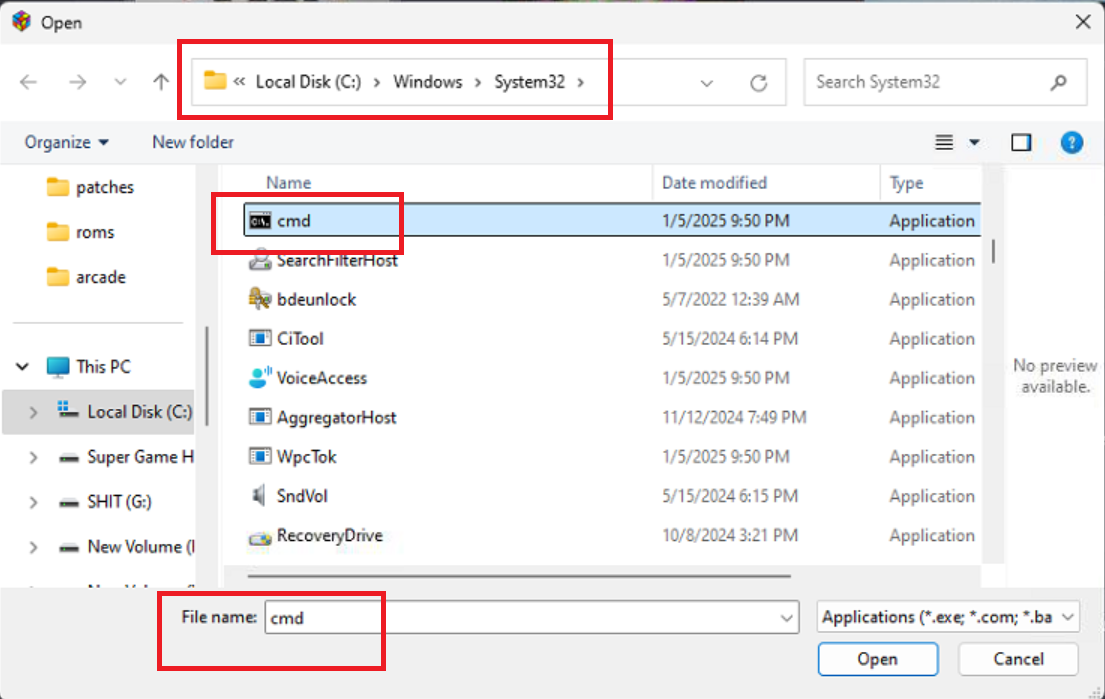Select the bdeunlock application icon
The width and height of the screenshot is (1105, 699).
[260, 299]
